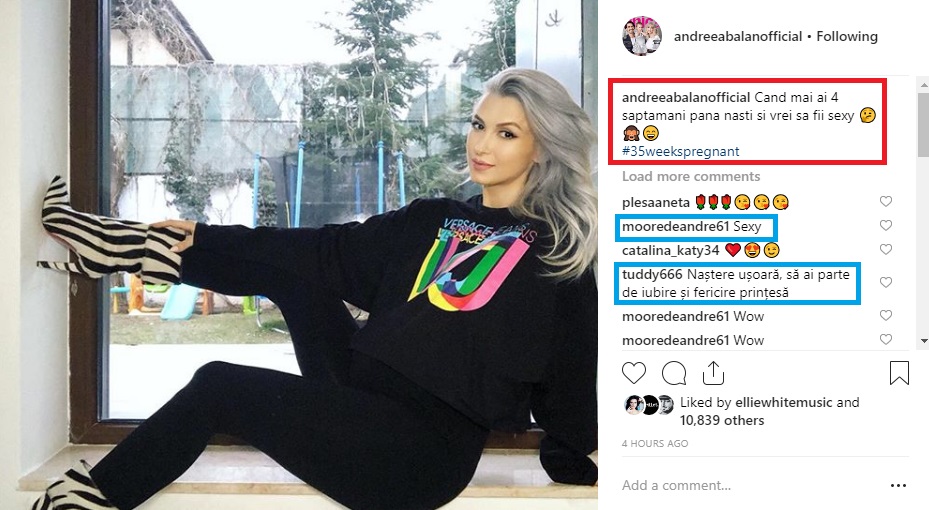This screenshot has height=510, width=929.
Task: Click the comments scrollbar down arrow
Action: click(x=924, y=341)
